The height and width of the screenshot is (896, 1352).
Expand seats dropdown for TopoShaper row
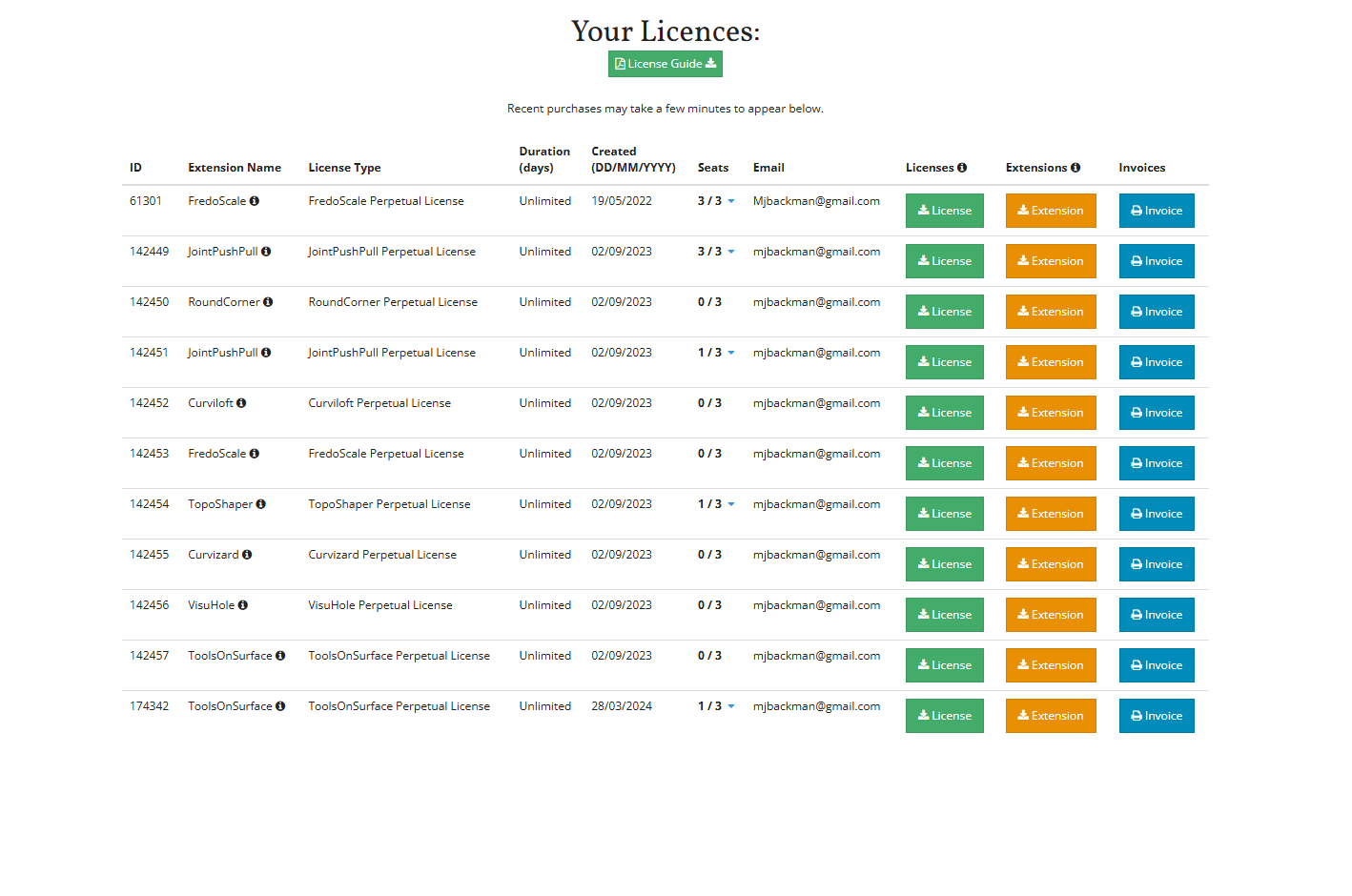[731, 504]
